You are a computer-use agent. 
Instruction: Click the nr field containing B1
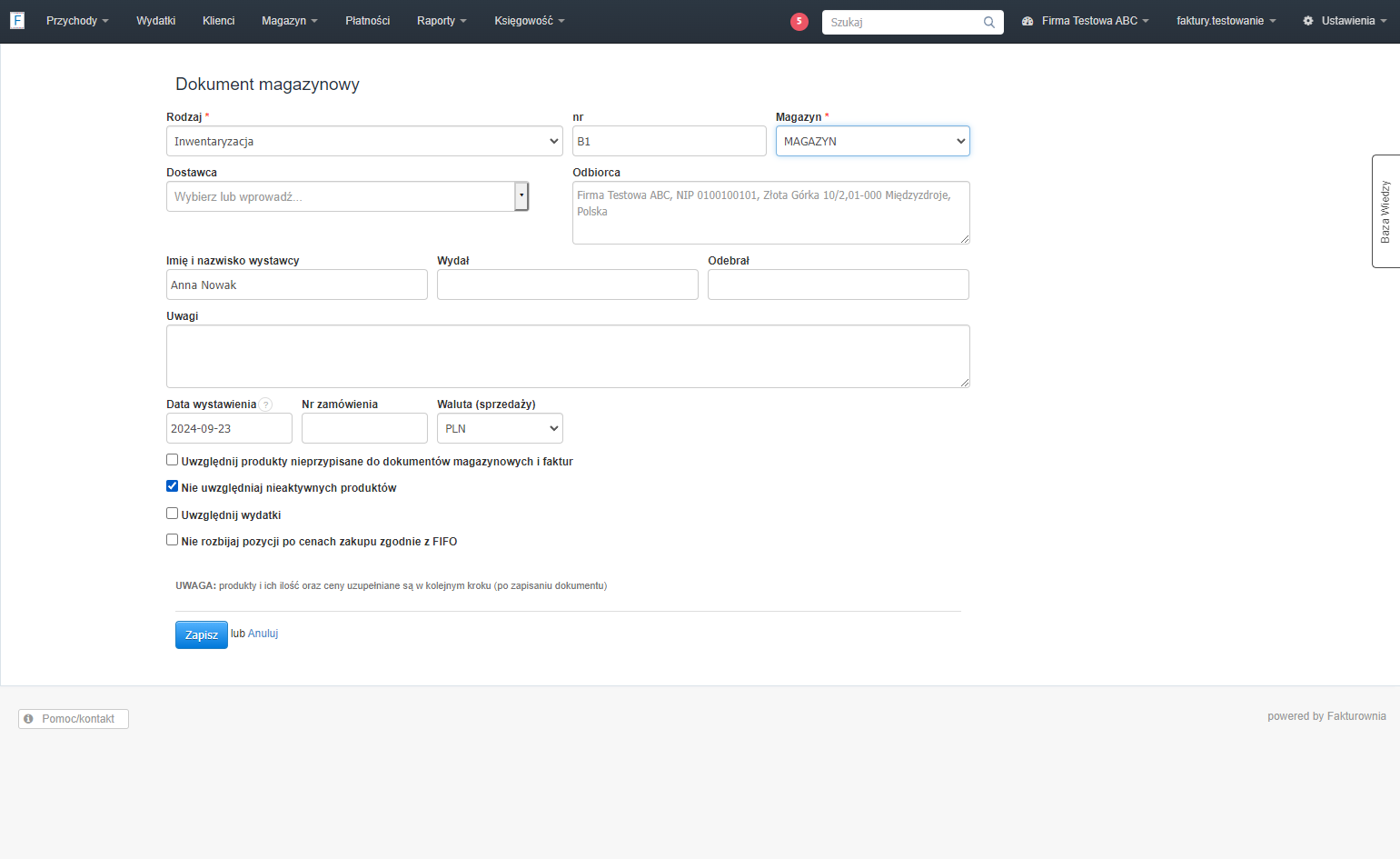pyautogui.click(x=670, y=141)
